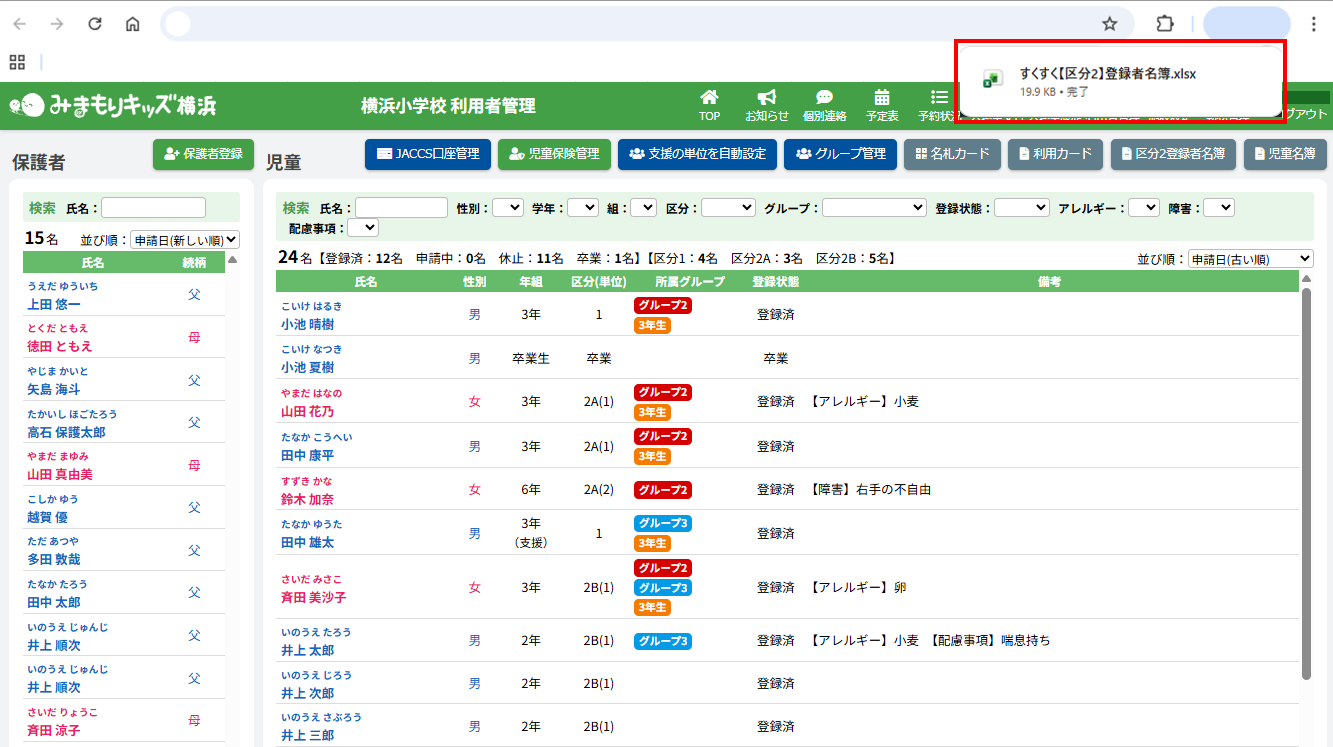
Task: Open the browser extensions puzzle icon
Action: 1164,24
